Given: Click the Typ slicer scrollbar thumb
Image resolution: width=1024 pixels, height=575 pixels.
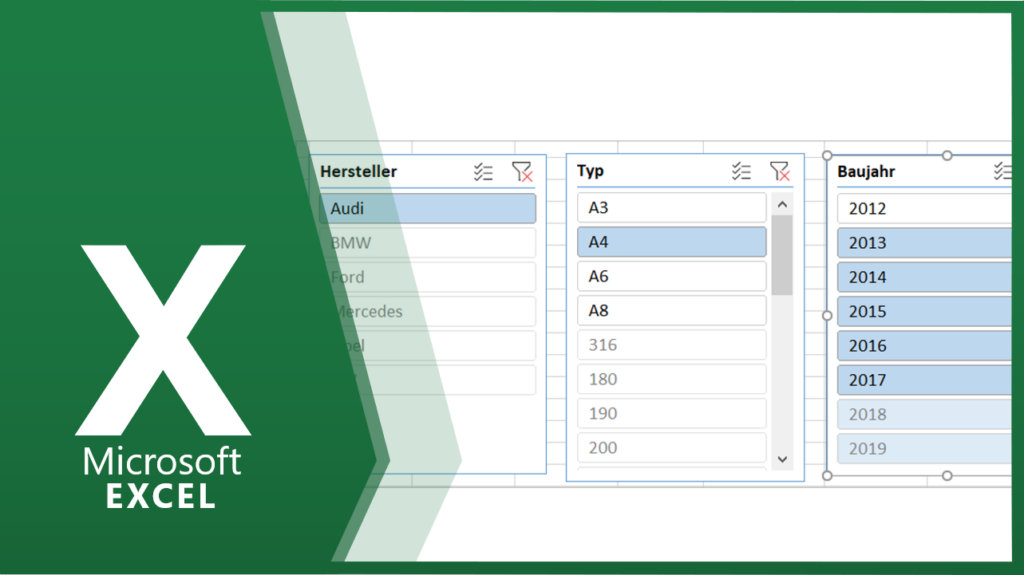Looking at the screenshot, I should pyautogui.click(x=782, y=255).
